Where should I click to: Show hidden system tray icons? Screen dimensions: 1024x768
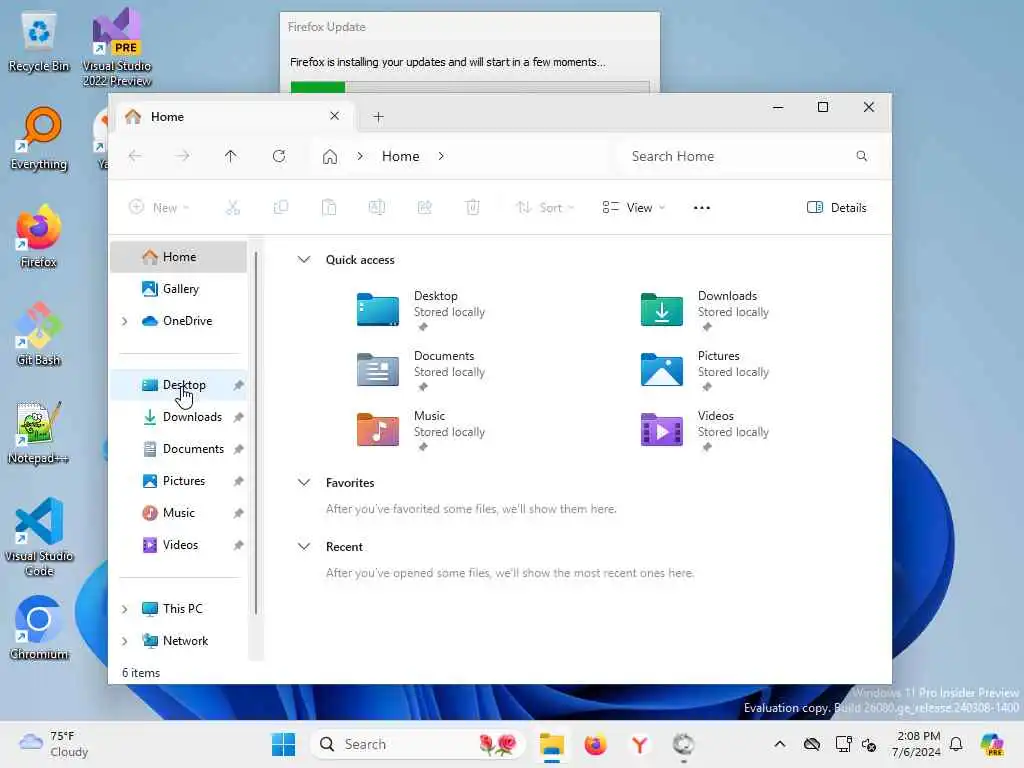pos(780,744)
